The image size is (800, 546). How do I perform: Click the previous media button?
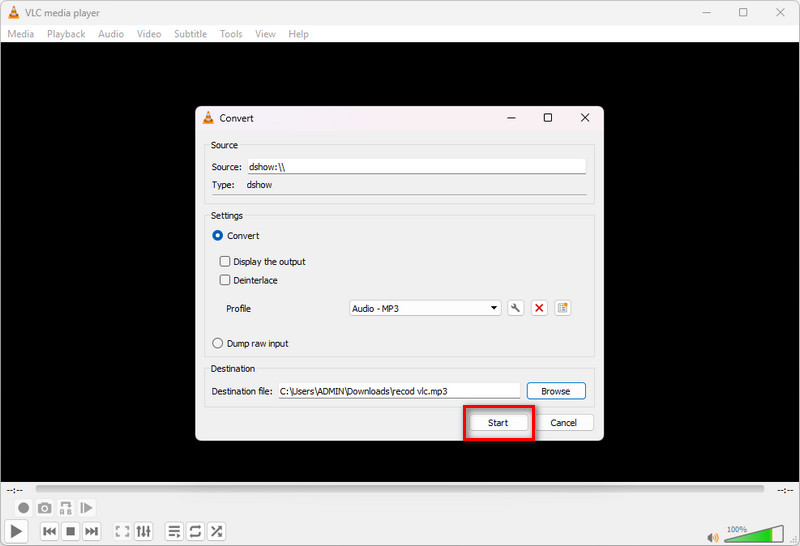tap(49, 531)
